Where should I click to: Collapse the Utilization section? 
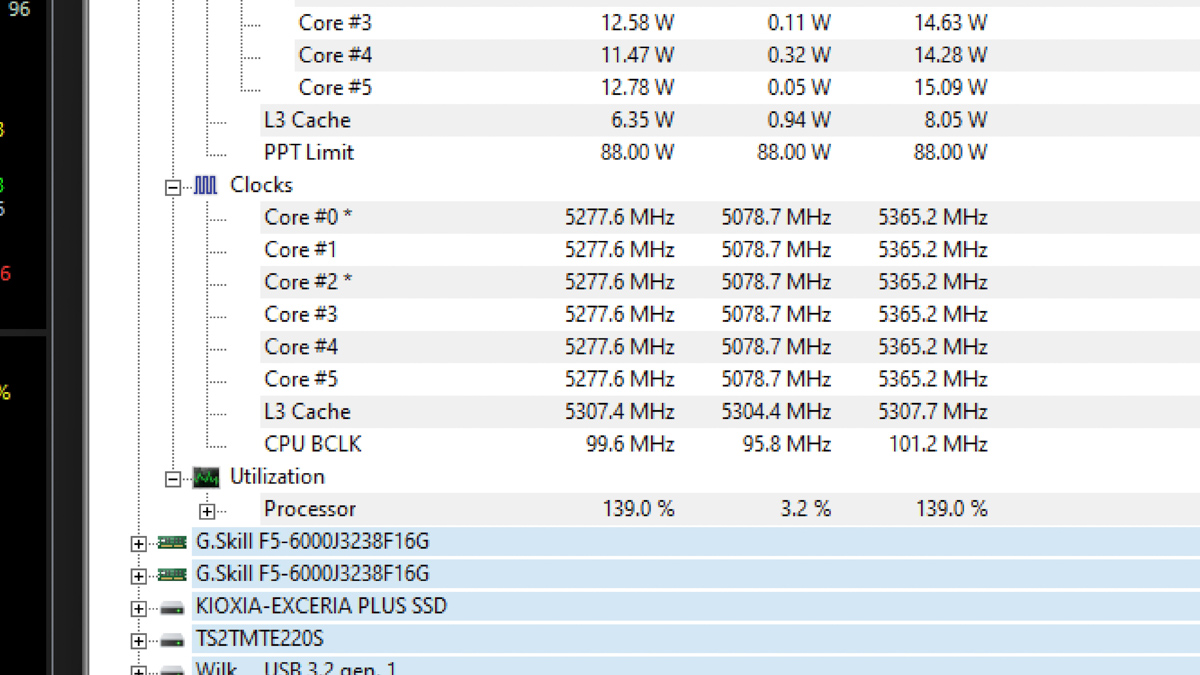click(x=174, y=479)
